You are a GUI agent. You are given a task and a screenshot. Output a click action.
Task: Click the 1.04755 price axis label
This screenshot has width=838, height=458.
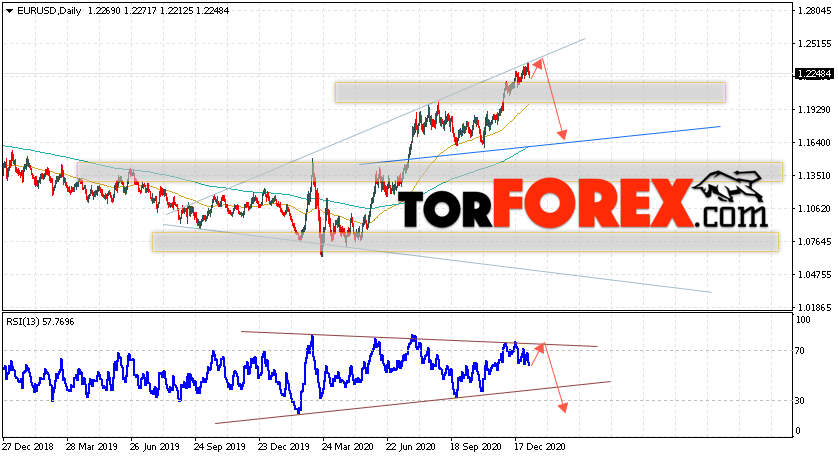pyautogui.click(x=814, y=275)
